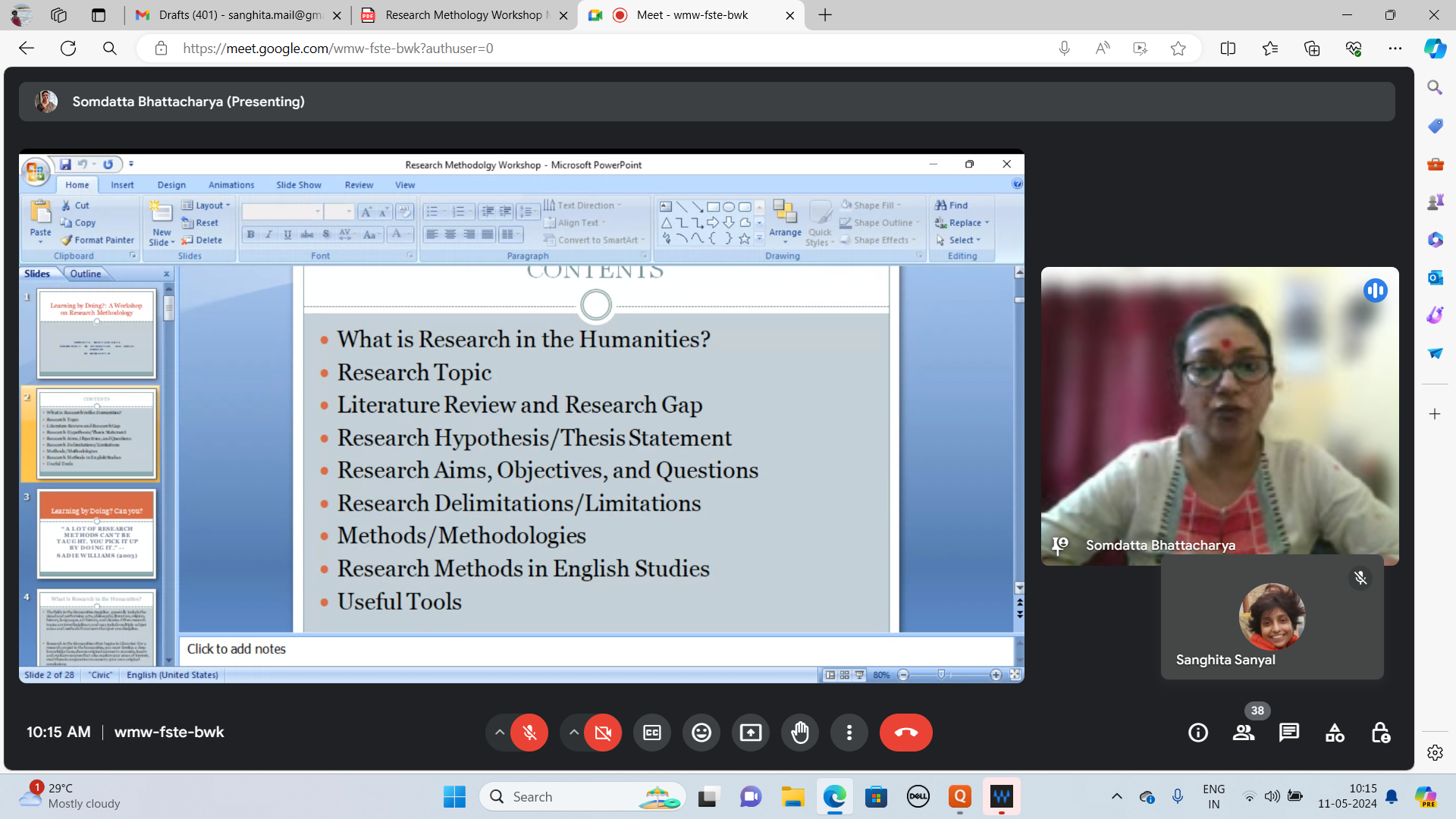Toggle closed captions on
Viewport: 1456px width, 819px height.
[x=652, y=733]
